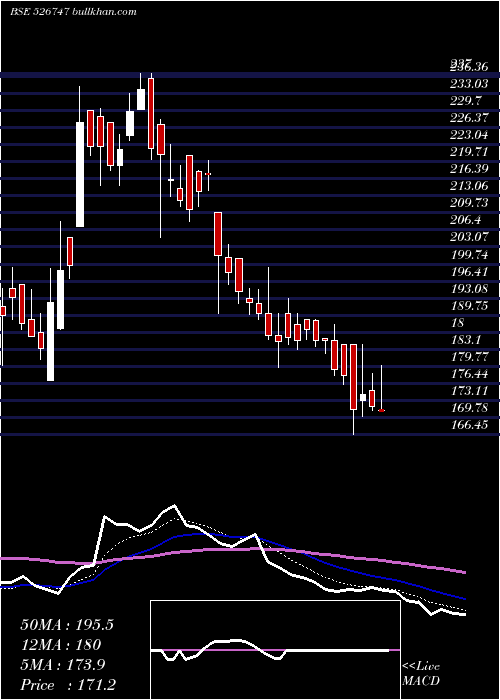Screen dimensions: 500x700
Task: Select the 166.45 axis value
Action: [469, 425]
